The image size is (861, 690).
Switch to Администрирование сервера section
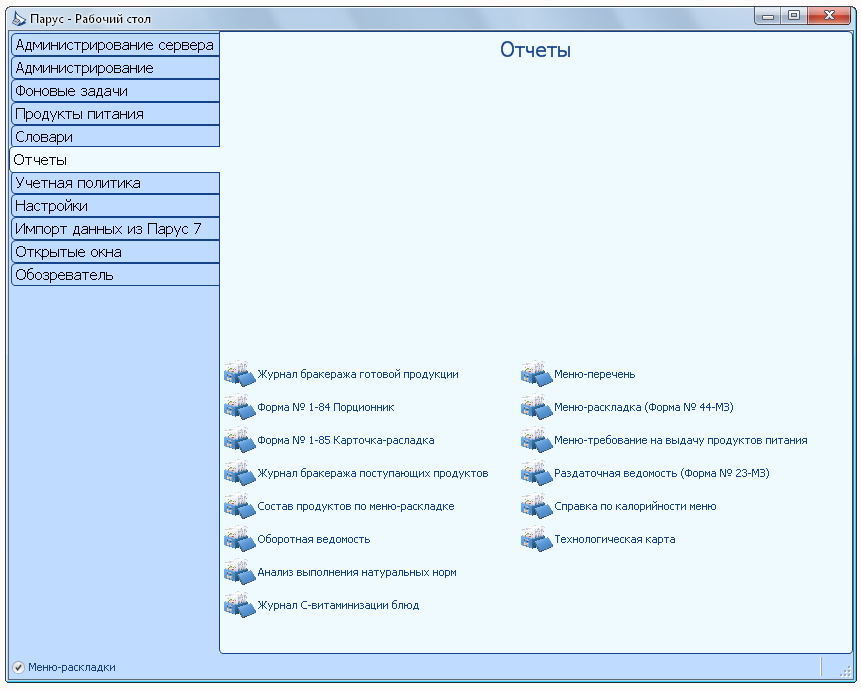(x=115, y=44)
